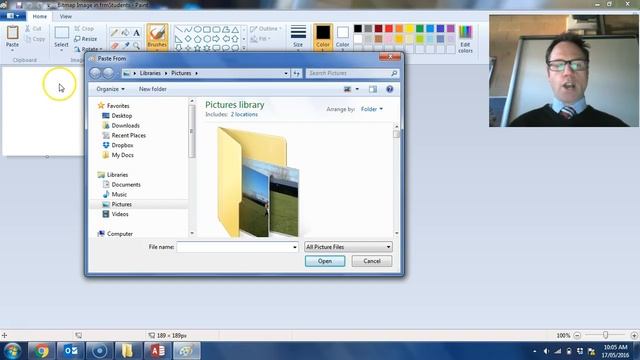Open the Arrange by Folder dropdown
The width and height of the screenshot is (640, 360).
point(372,109)
